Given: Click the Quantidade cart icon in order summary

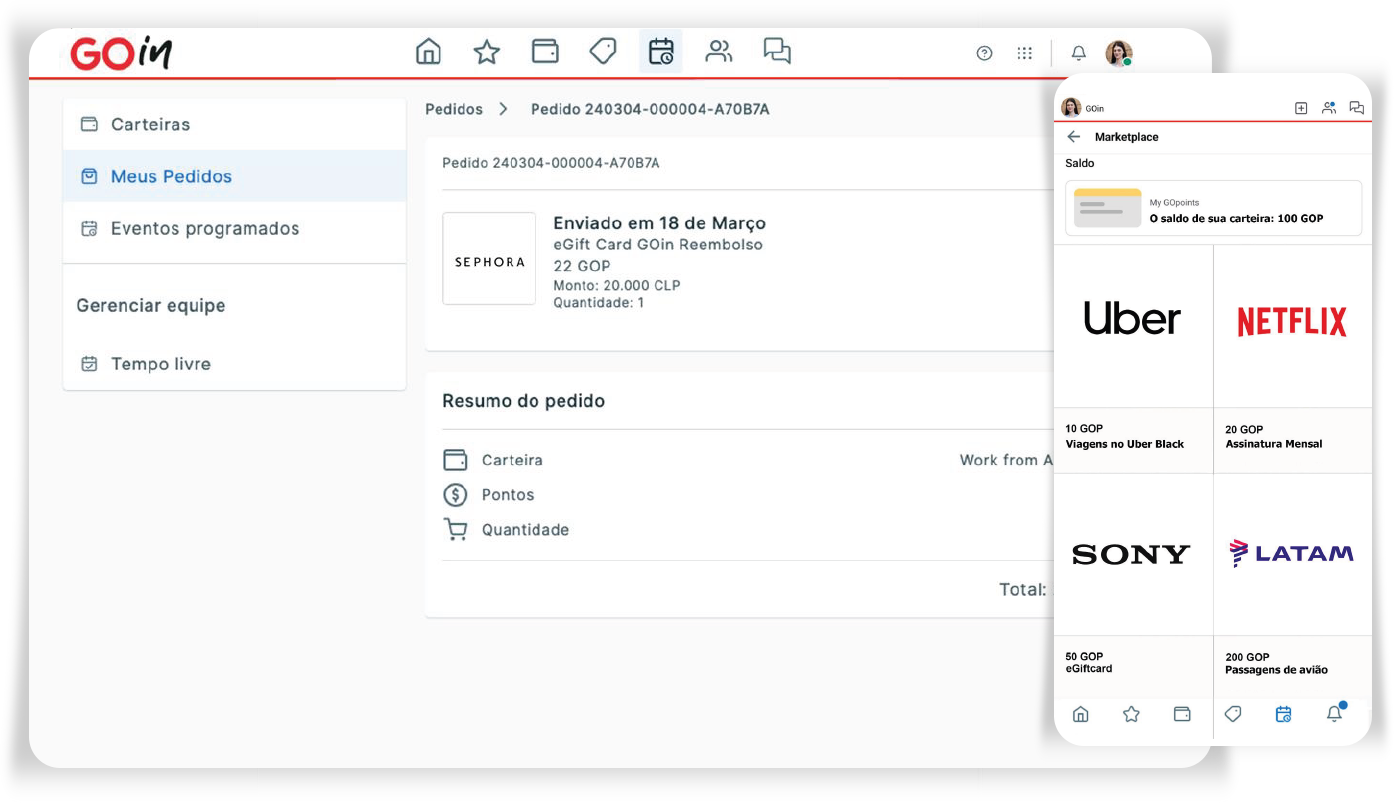Looking at the screenshot, I should click(x=455, y=530).
